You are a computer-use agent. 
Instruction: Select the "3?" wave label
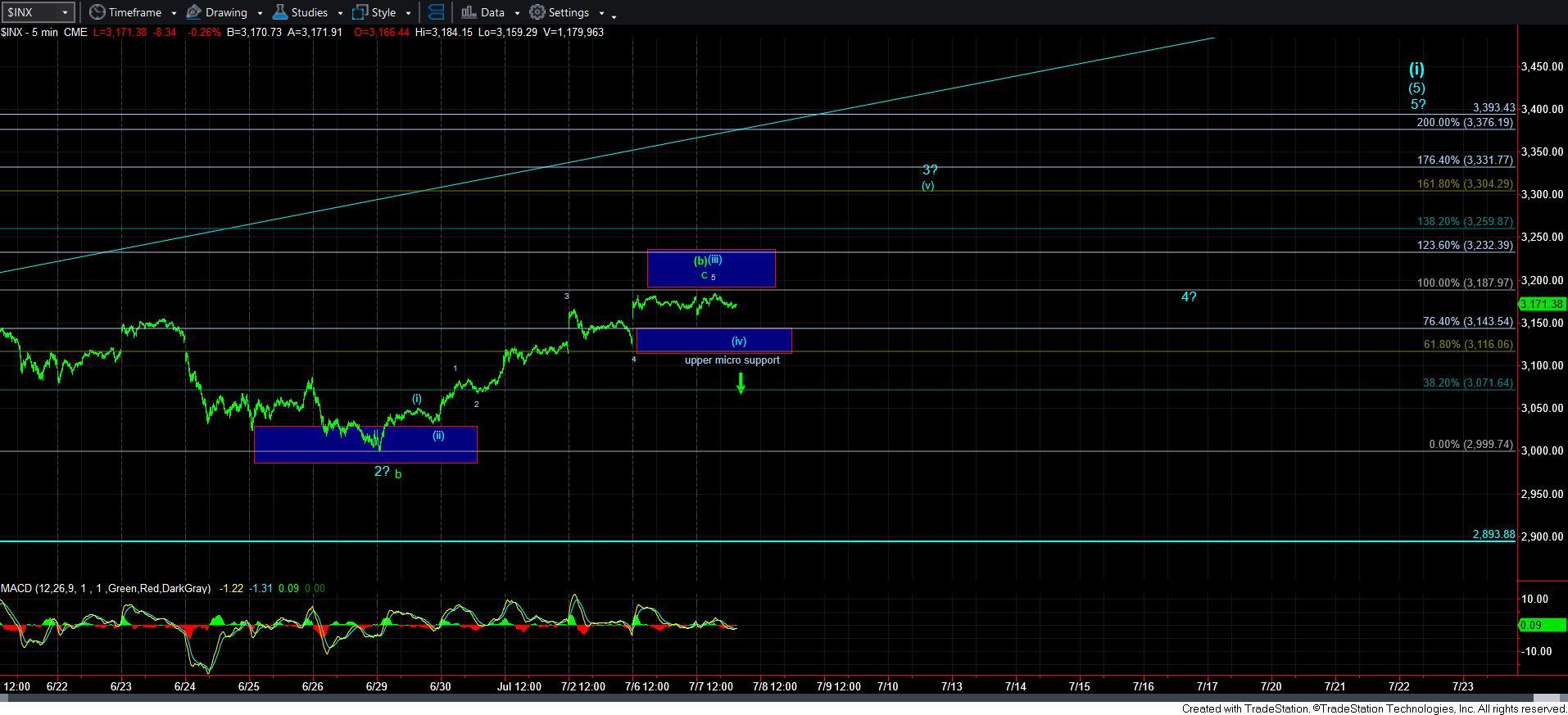click(x=930, y=170)
